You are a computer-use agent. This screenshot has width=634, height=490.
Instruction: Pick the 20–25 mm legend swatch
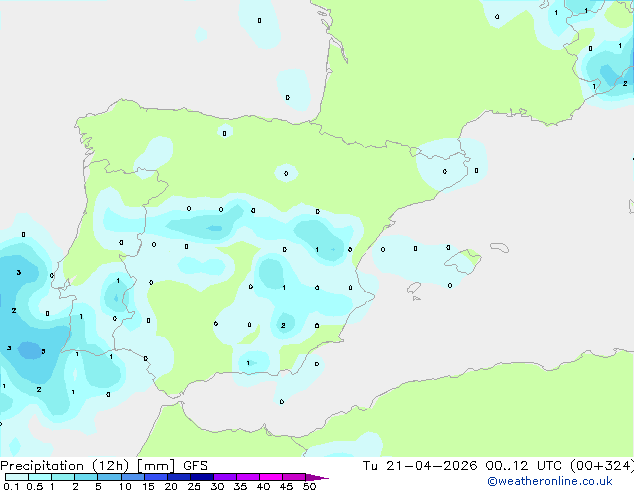point(179,477)
